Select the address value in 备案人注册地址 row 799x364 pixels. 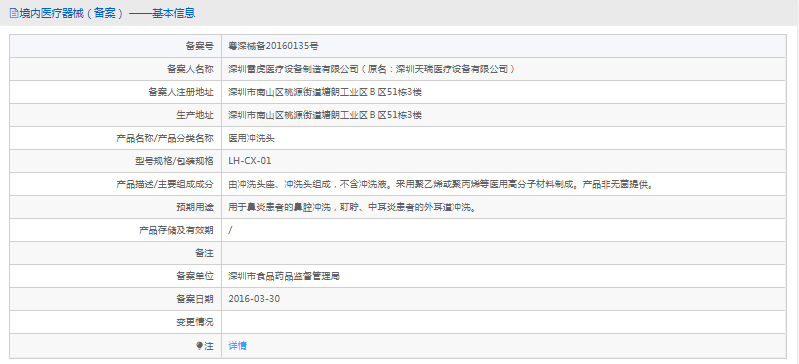[325, 92]
